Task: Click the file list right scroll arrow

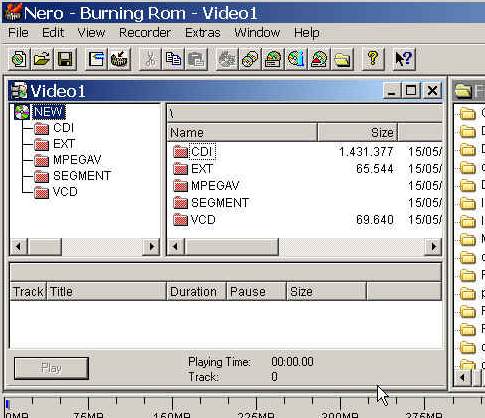Action: click(x=433, y=247)
